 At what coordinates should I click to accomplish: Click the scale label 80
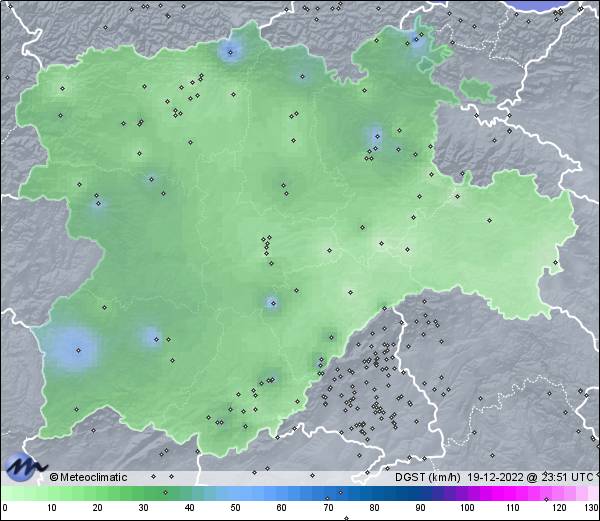(374, 508)
